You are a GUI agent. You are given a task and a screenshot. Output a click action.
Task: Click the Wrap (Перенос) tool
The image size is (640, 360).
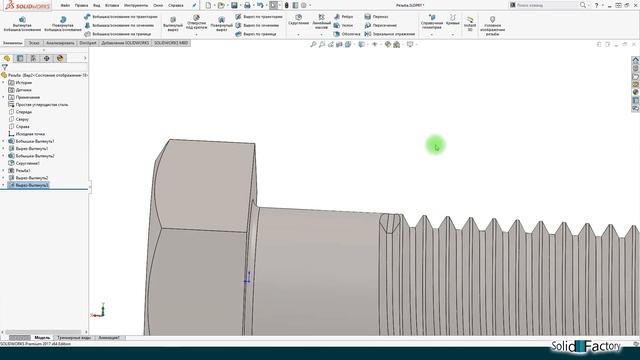pyautogui.click(x=376, y=17)
